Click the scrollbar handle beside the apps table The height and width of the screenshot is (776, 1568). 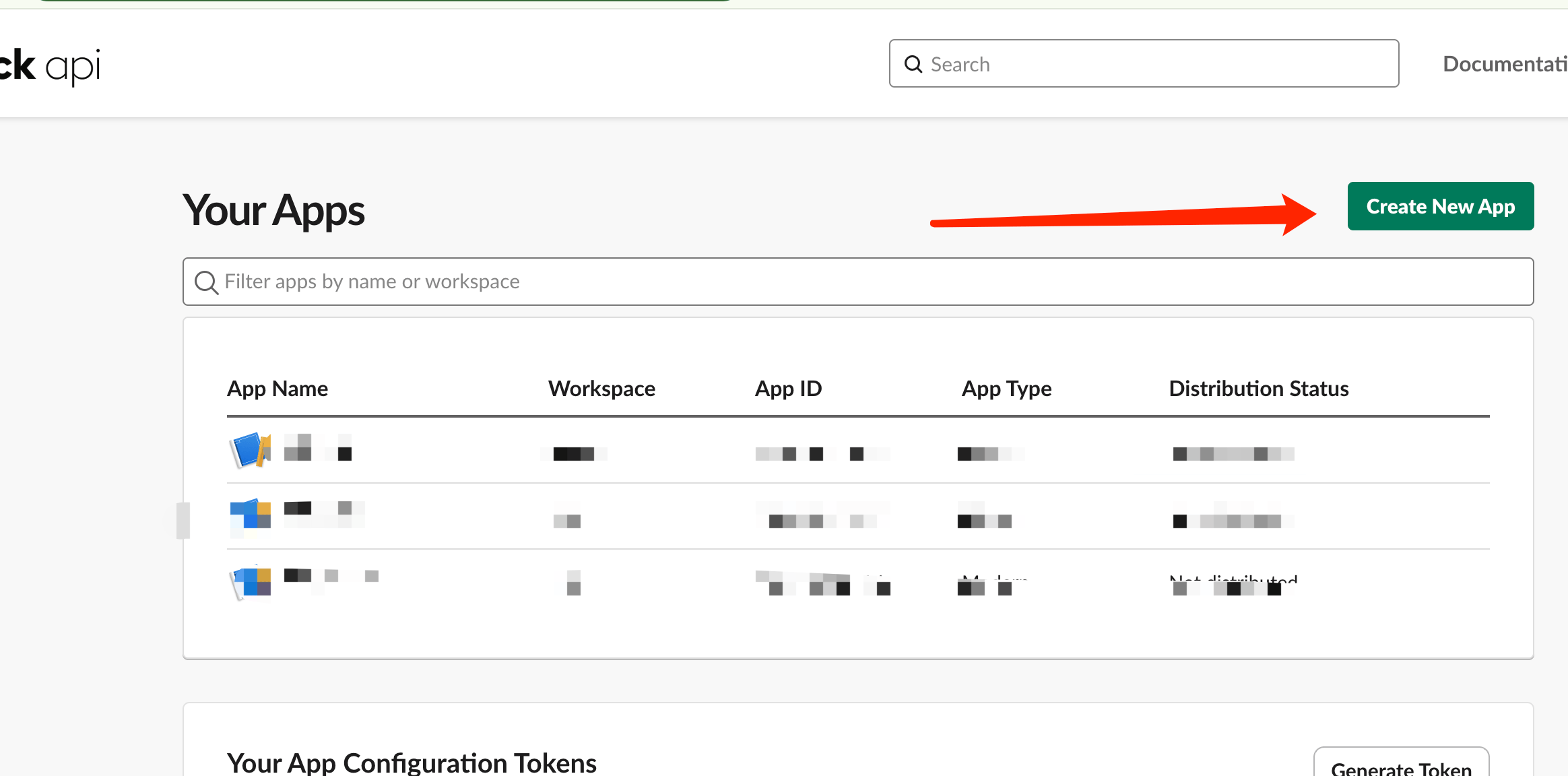pyautogui.click(x=183, y=519)
